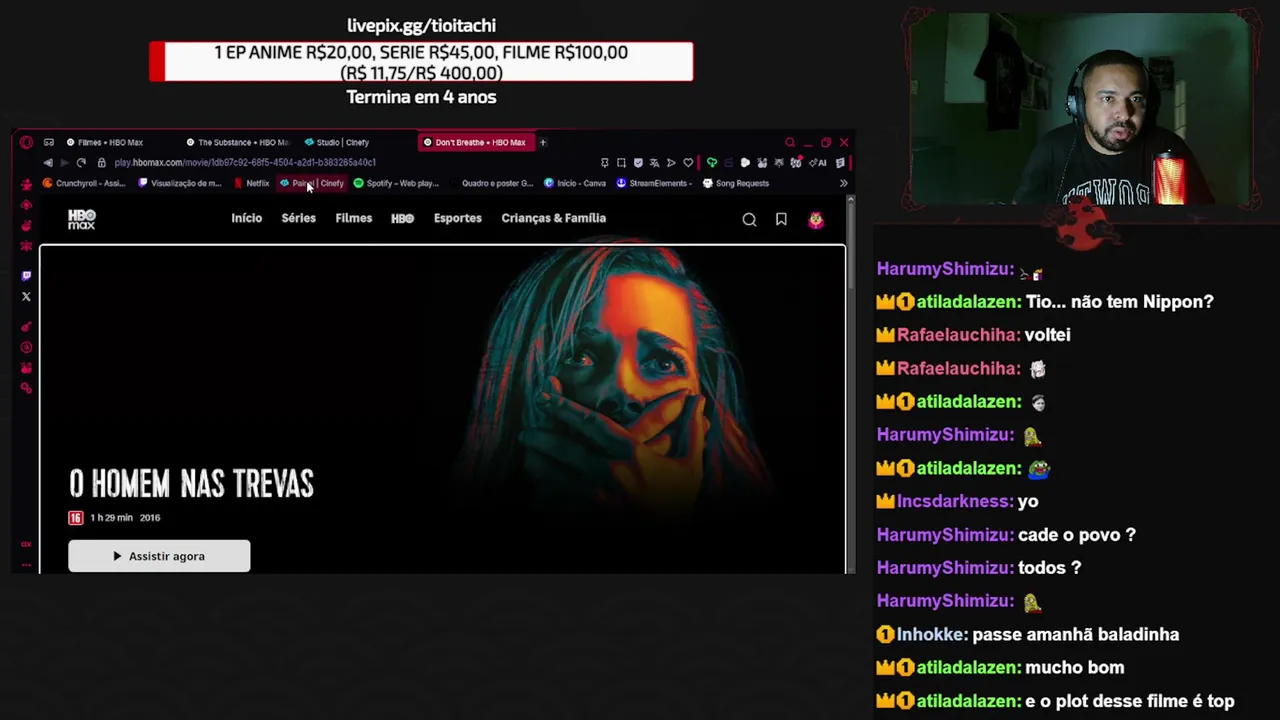This screenshot has height=720, width=1280.
Task: Open Filmes in HBO Max navigation
Action: point(353,218)
